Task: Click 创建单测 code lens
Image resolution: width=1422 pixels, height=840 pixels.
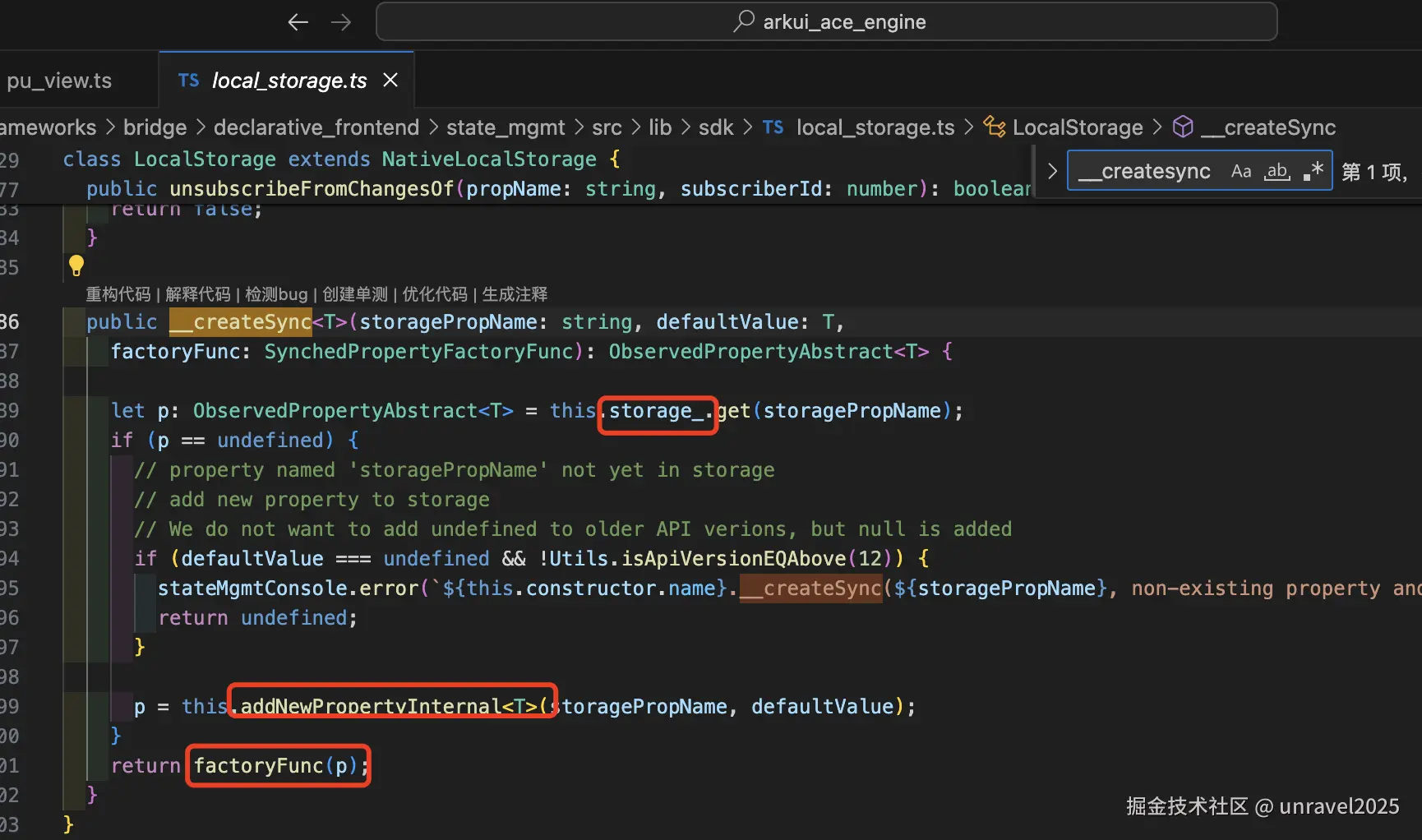Action: pyautogui.click(x=355, y=294)
